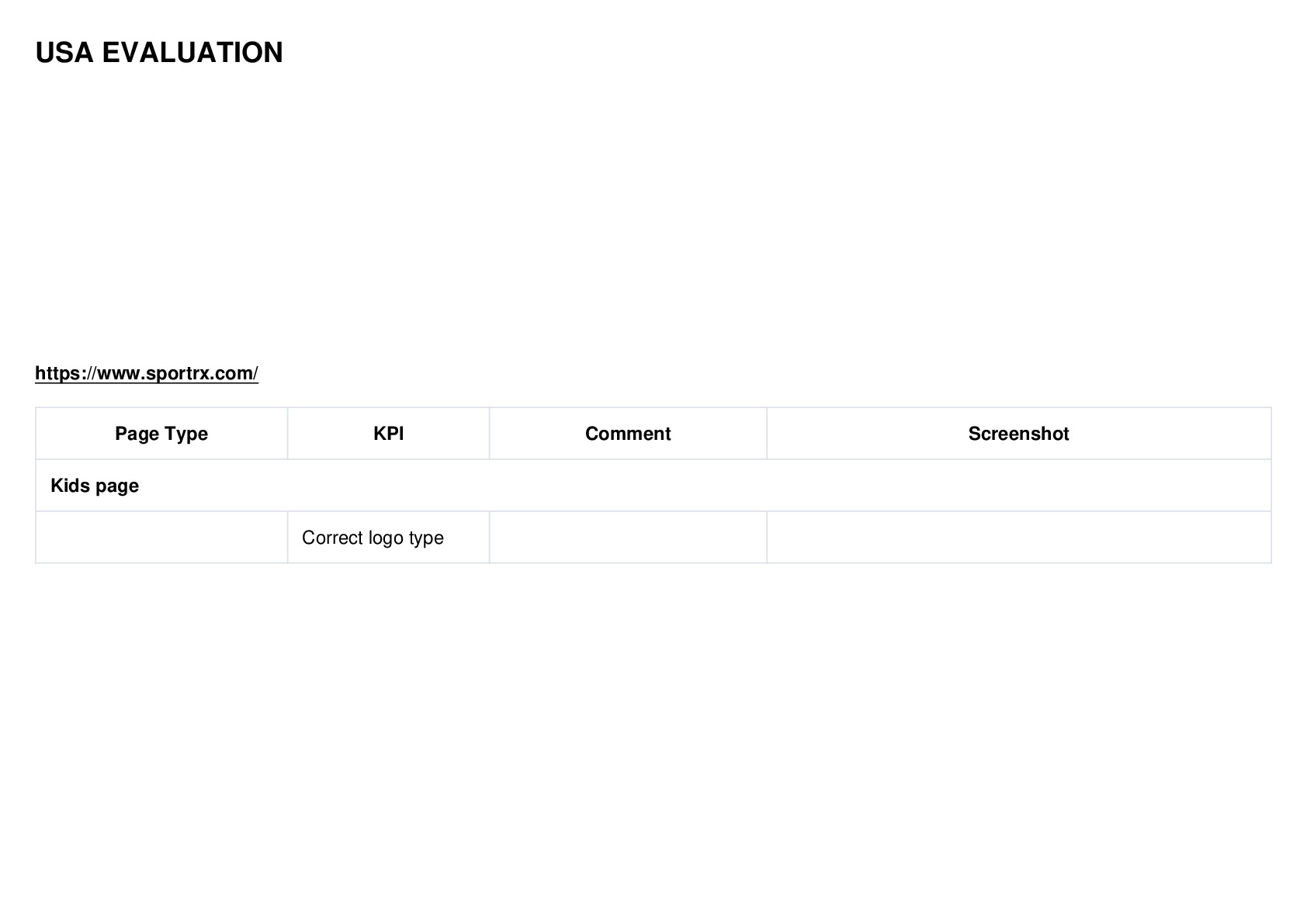Place cursor in empty Page Type cell
1307x924 pixels.
[161, 538]
